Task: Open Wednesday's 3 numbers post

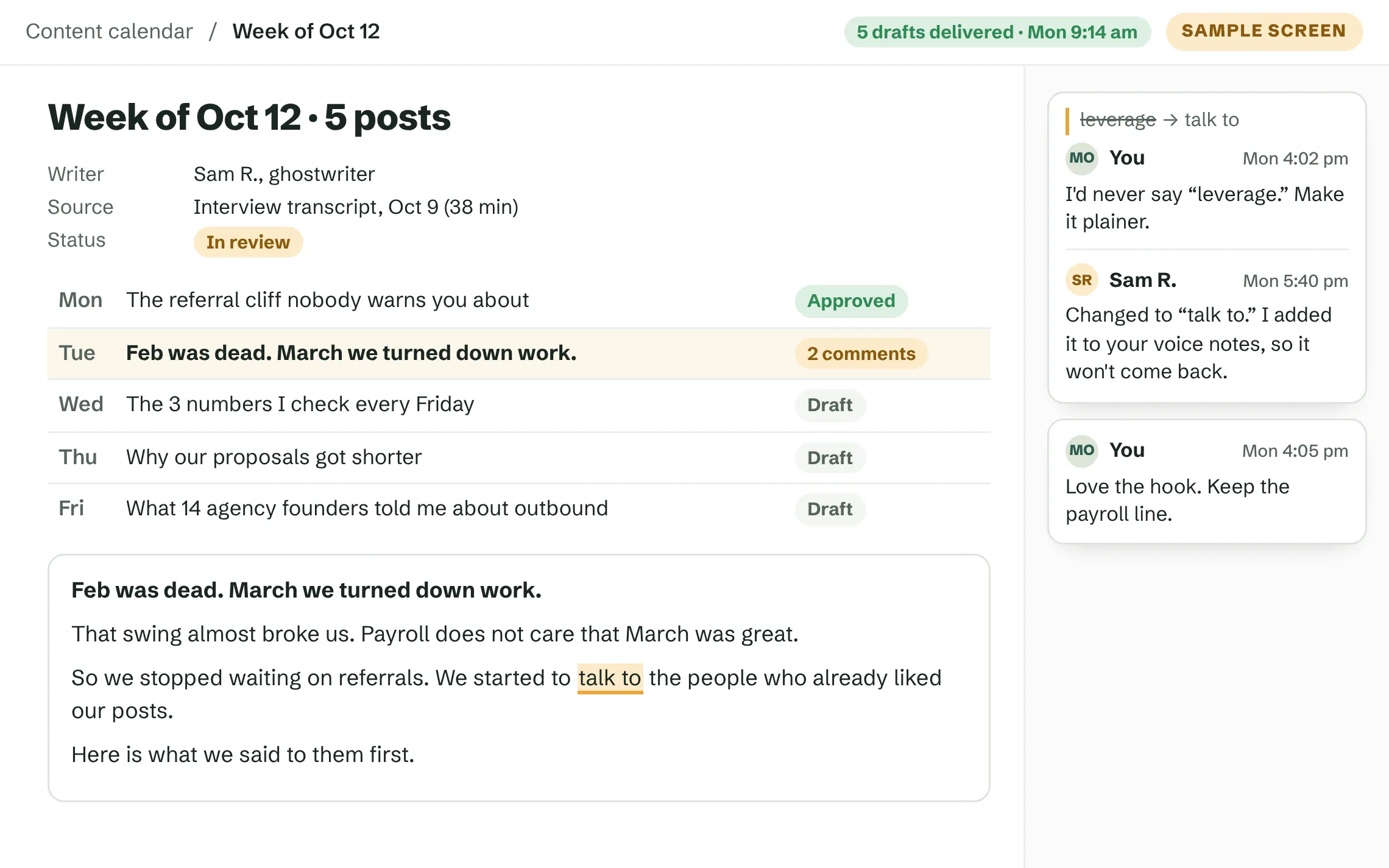Action: (x=518, y=405)
